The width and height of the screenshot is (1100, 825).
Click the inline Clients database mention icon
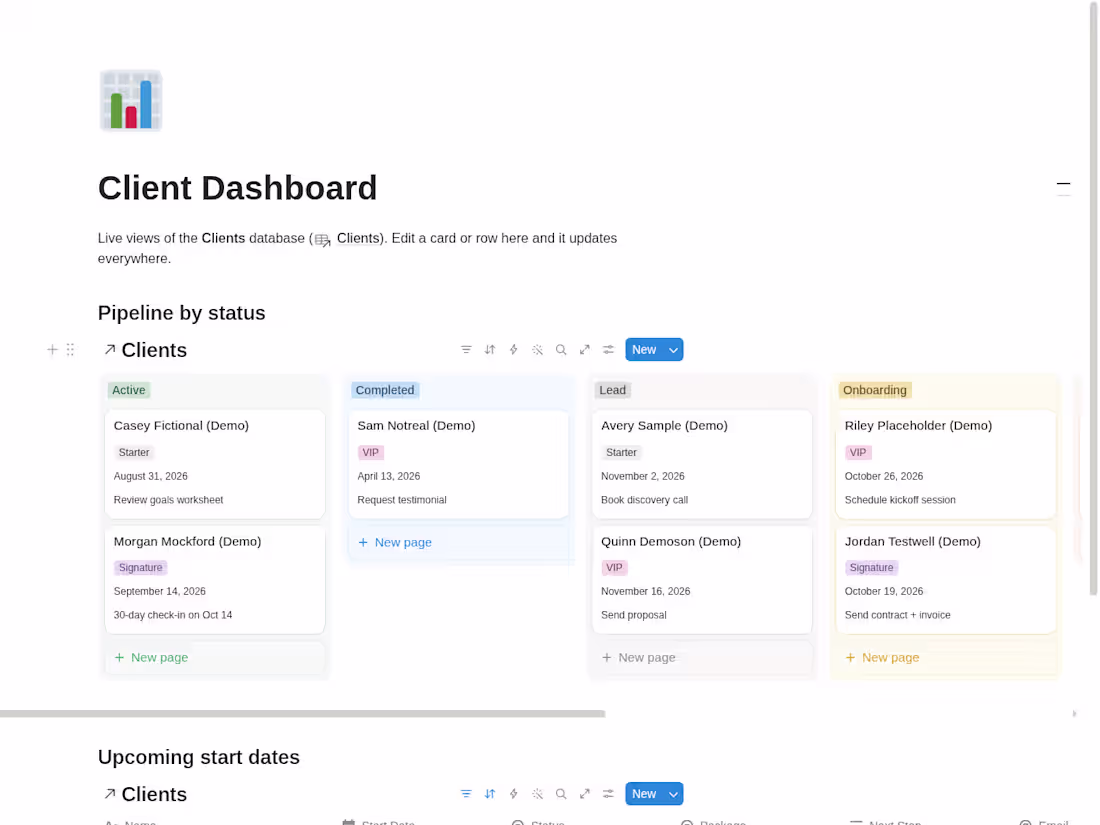(322, 240)
